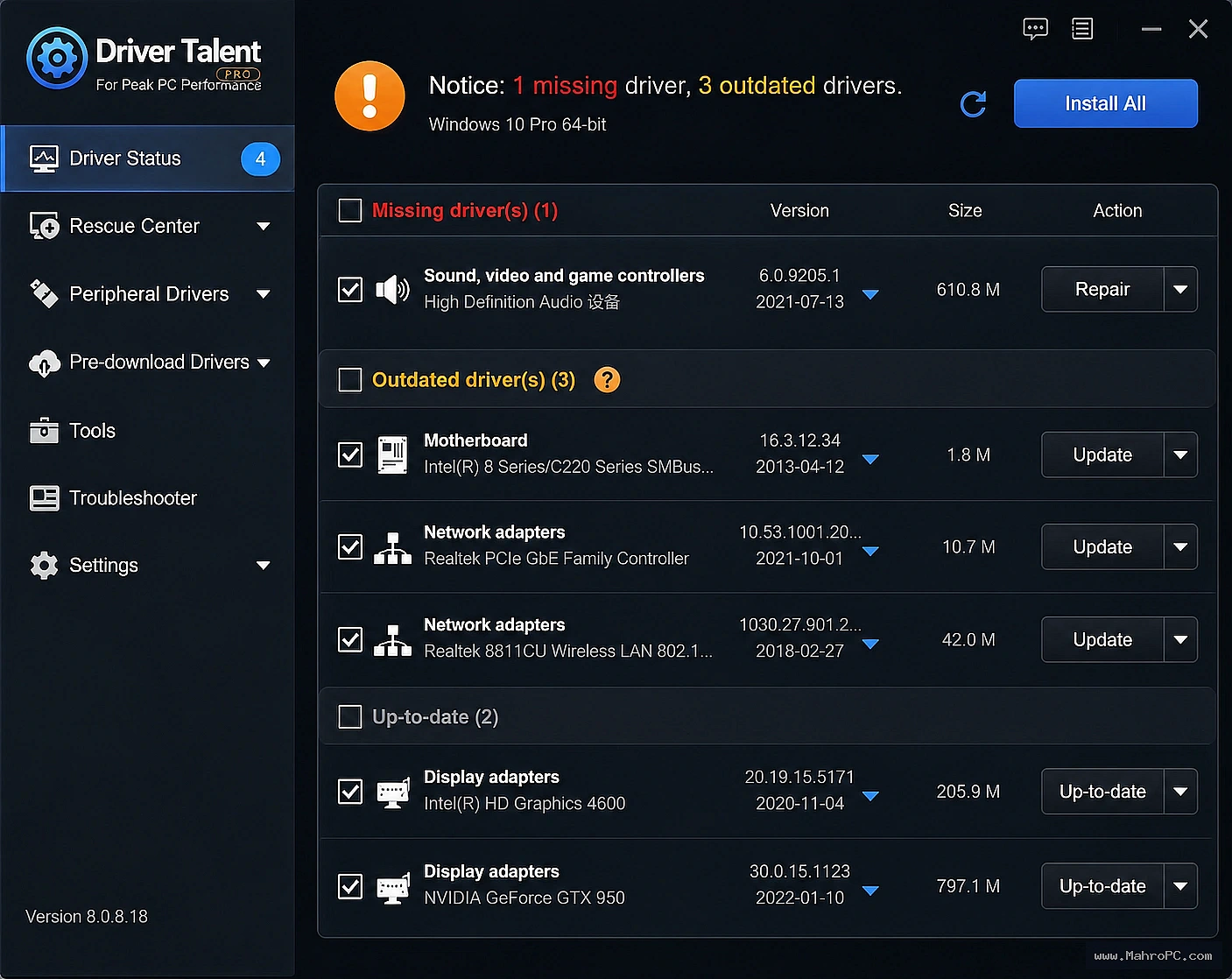The height and width of the screenshot is (979, 1232).
Task: Open version dropdown for NVIDIA 30.0.15.1123
Action: coord(870,891)
